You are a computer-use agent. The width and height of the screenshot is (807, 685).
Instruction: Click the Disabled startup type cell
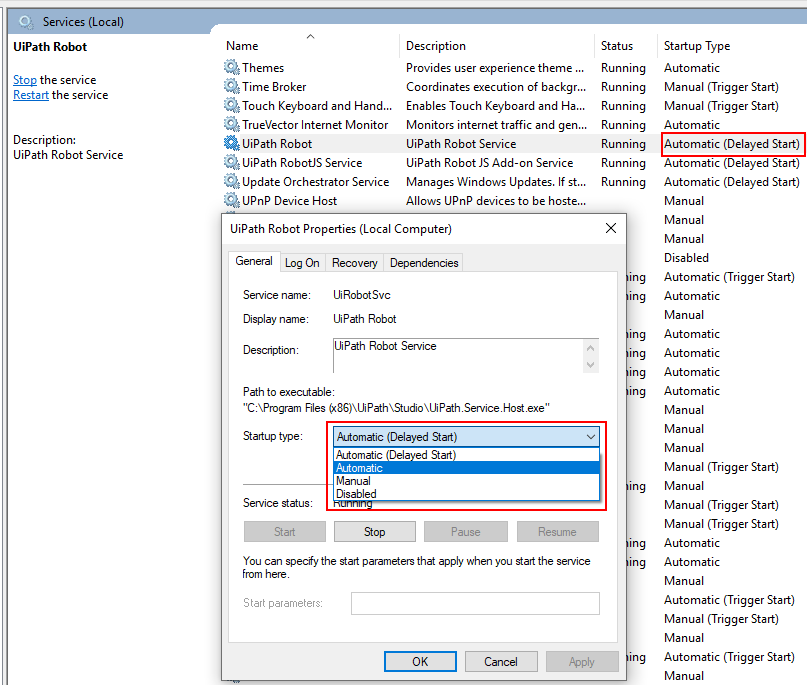coord(686,258)
